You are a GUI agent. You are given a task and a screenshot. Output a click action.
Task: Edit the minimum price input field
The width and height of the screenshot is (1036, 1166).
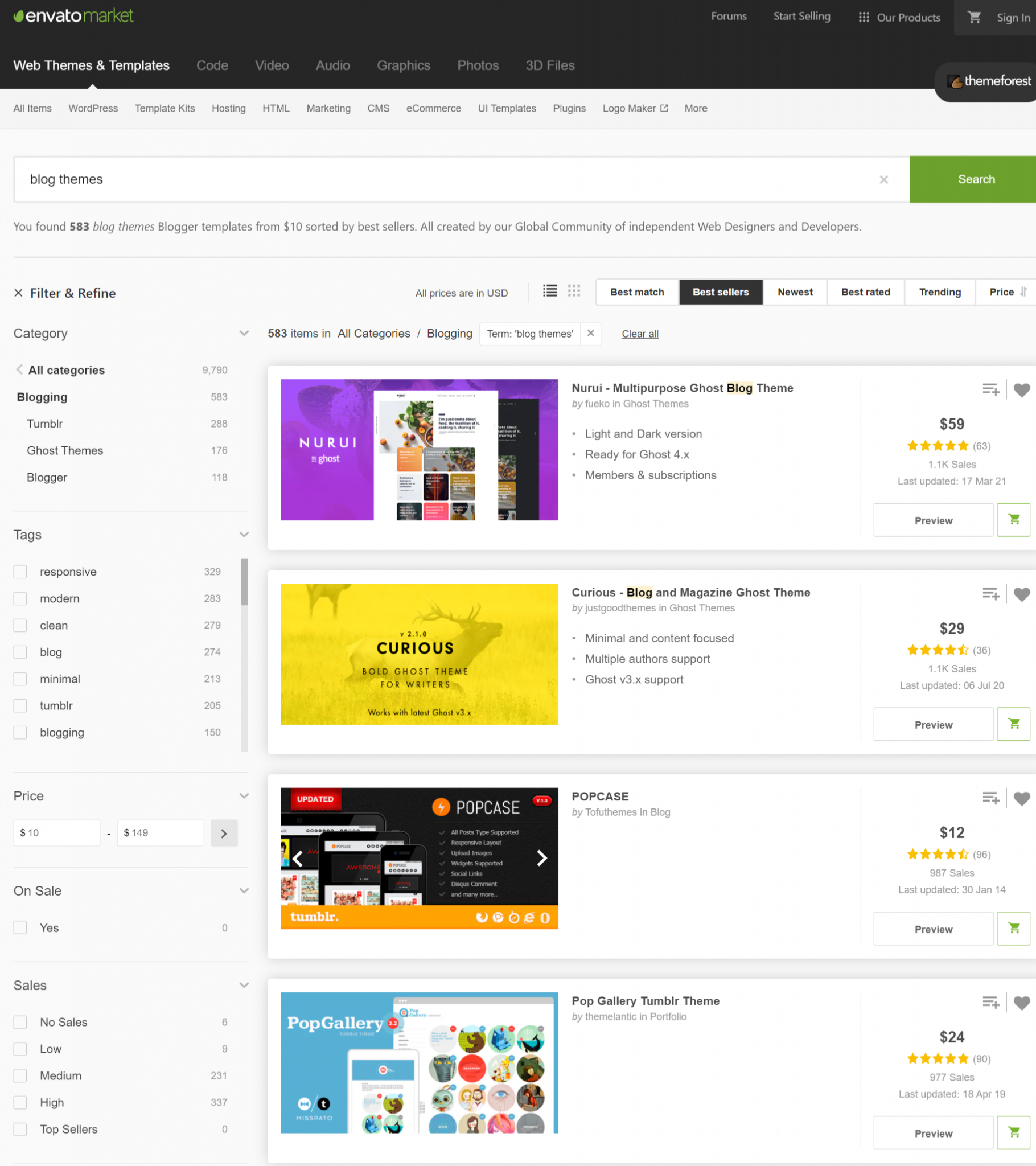(x=56, y=832)
